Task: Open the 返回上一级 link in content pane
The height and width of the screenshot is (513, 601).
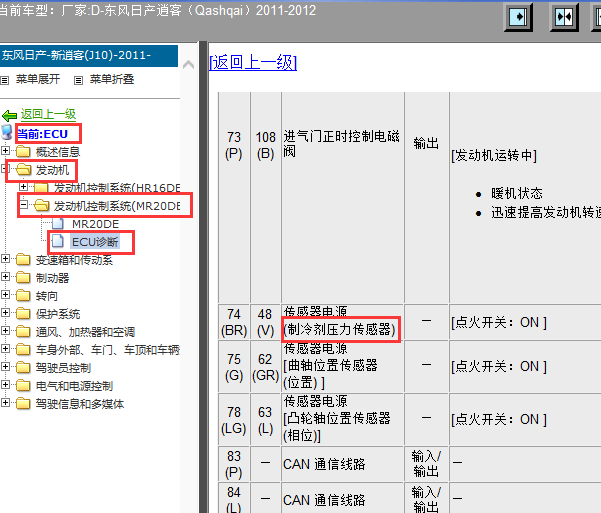Action: [x=253, y=62]
